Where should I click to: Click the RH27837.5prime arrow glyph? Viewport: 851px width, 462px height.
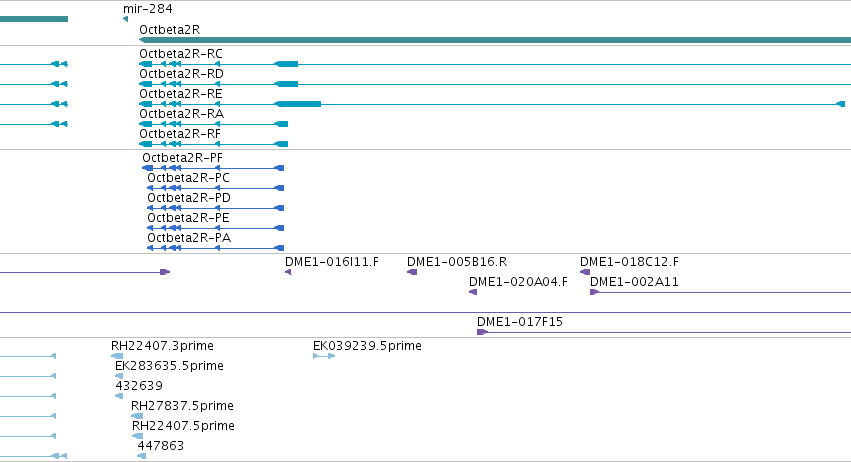[x=137, y=416]
